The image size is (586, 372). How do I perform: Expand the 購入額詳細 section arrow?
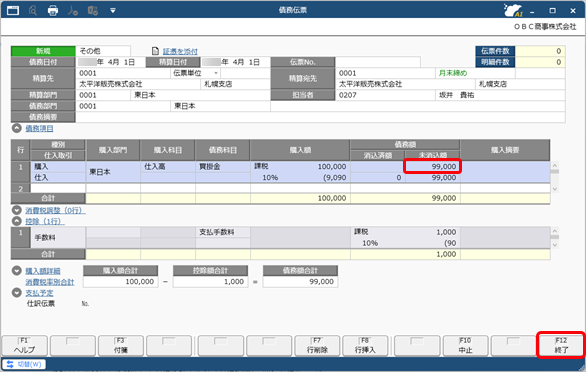pyautogui.click(x=16, y=271)
